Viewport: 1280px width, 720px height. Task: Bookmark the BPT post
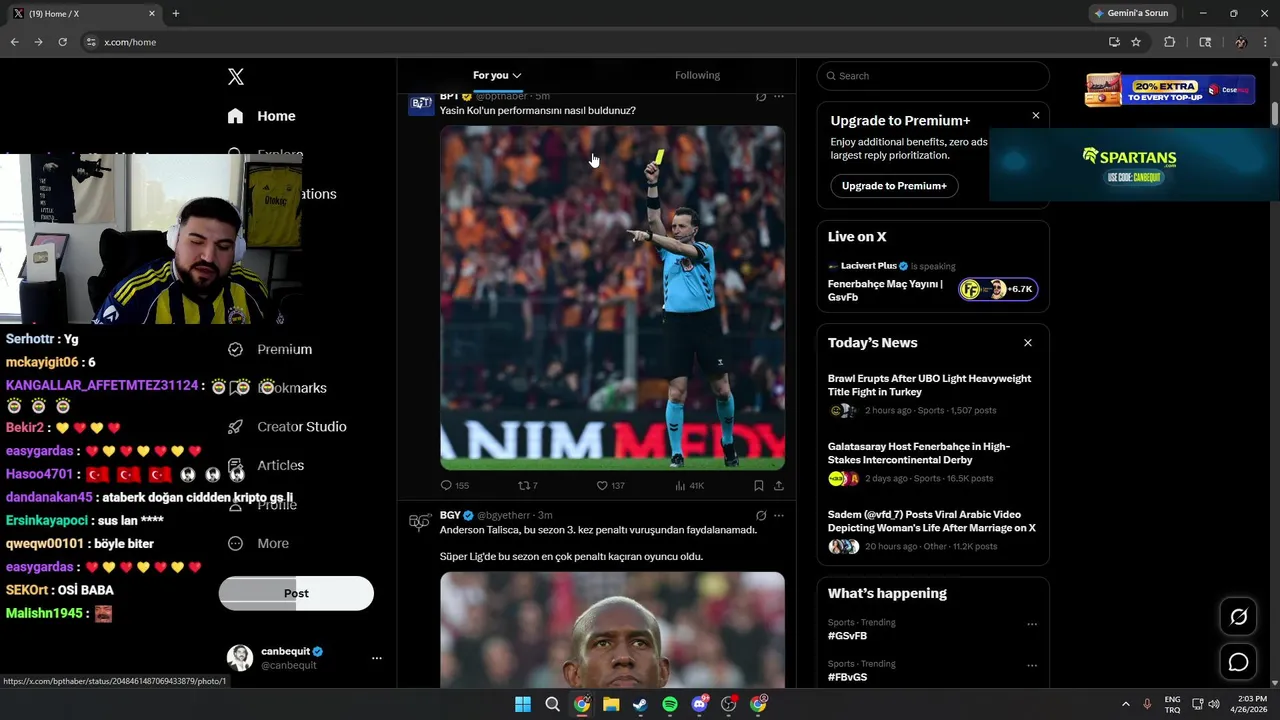(759, 485)
